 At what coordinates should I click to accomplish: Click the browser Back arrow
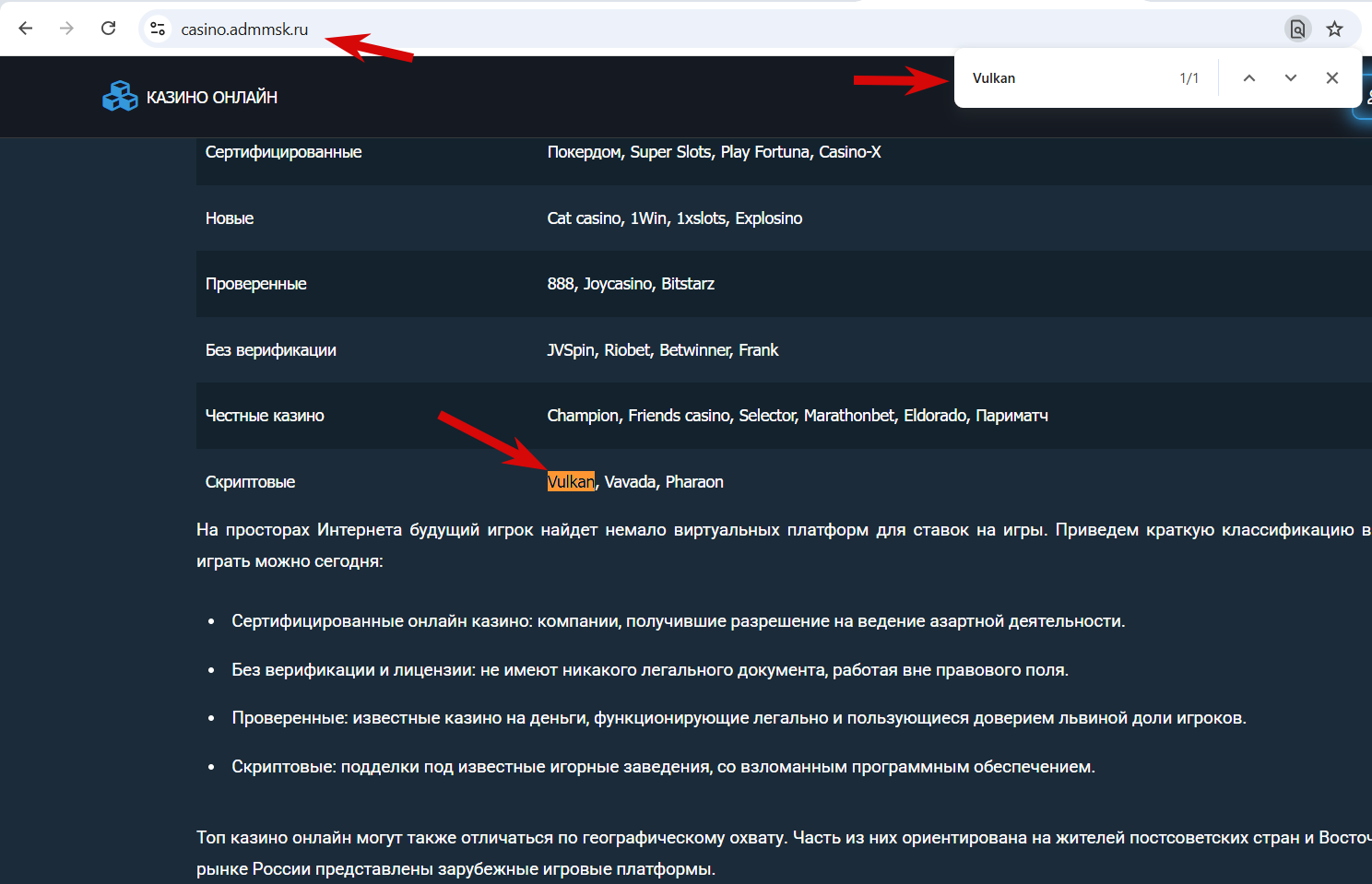[26, 29]
